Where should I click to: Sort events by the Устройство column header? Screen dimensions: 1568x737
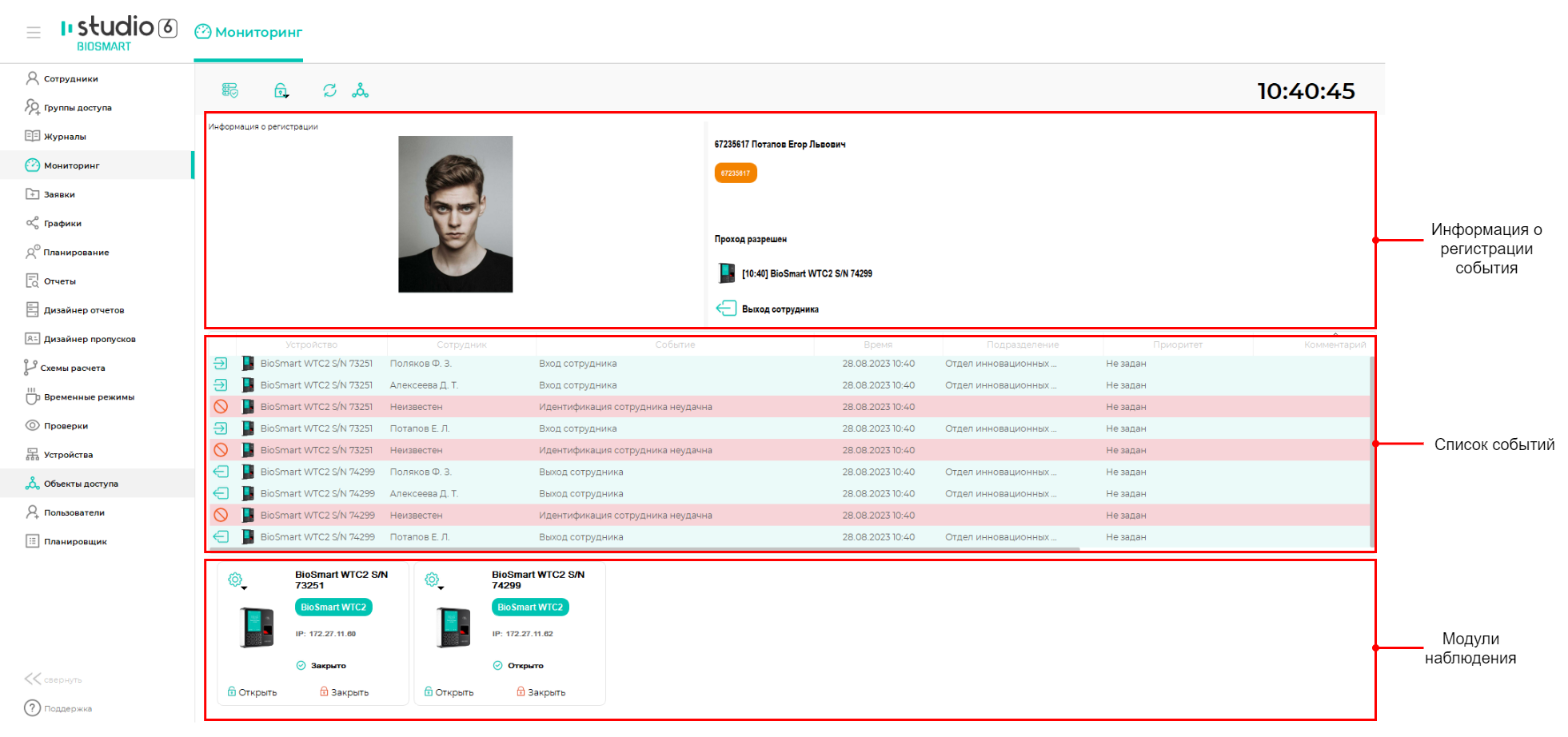pos(312,345)
